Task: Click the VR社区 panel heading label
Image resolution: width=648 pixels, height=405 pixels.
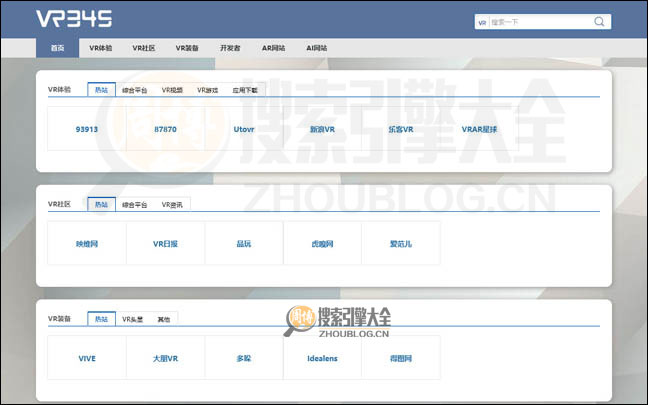Action: pos(60,204)
